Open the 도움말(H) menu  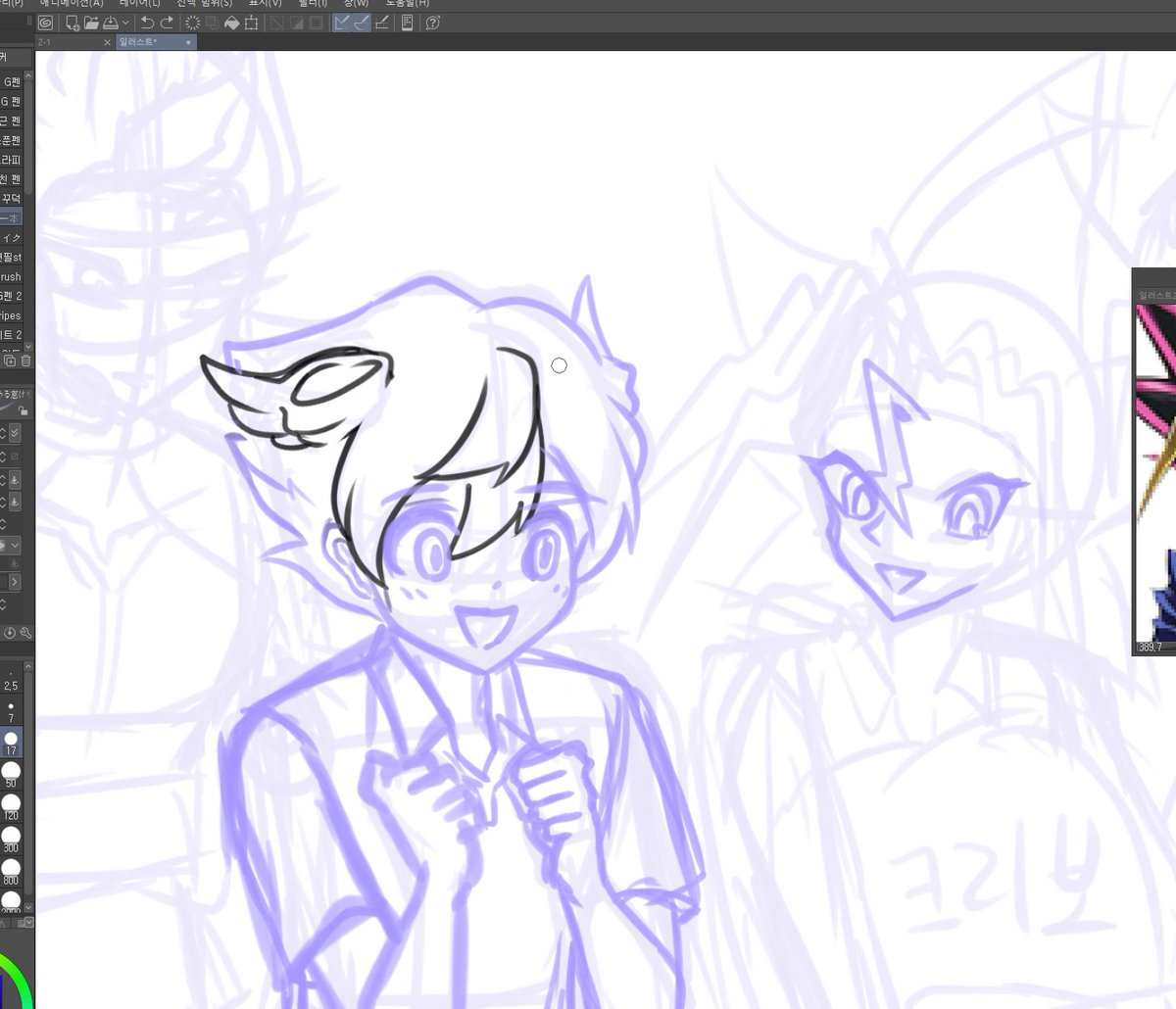407,4
